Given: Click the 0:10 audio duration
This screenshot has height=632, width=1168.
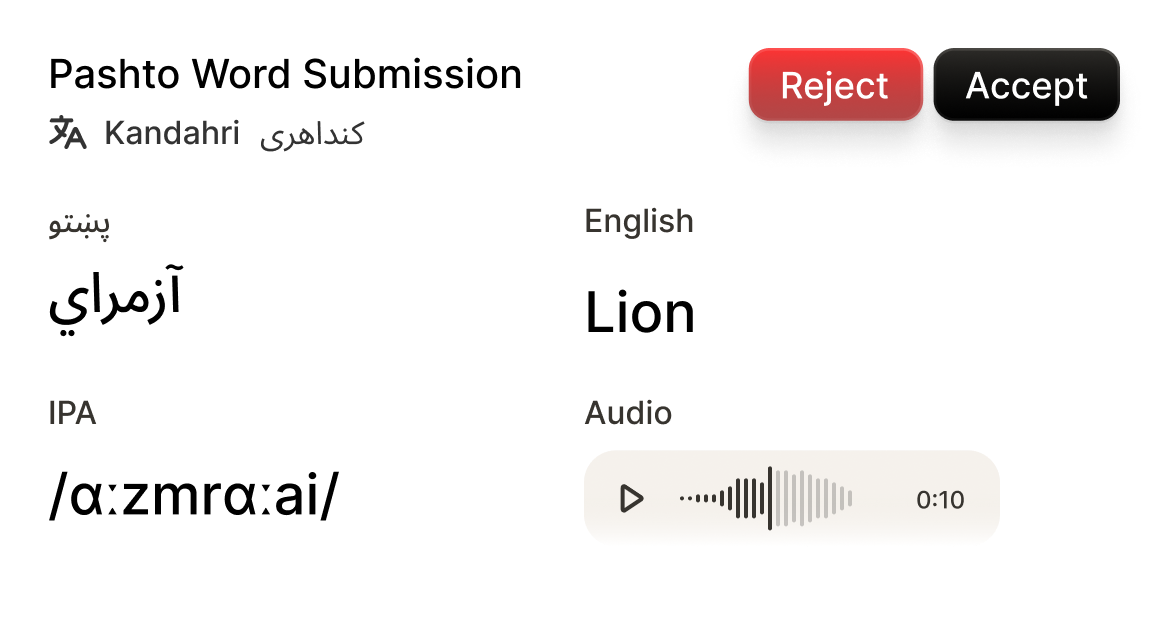Looking at the screenshot, I should tap(940, 499).
